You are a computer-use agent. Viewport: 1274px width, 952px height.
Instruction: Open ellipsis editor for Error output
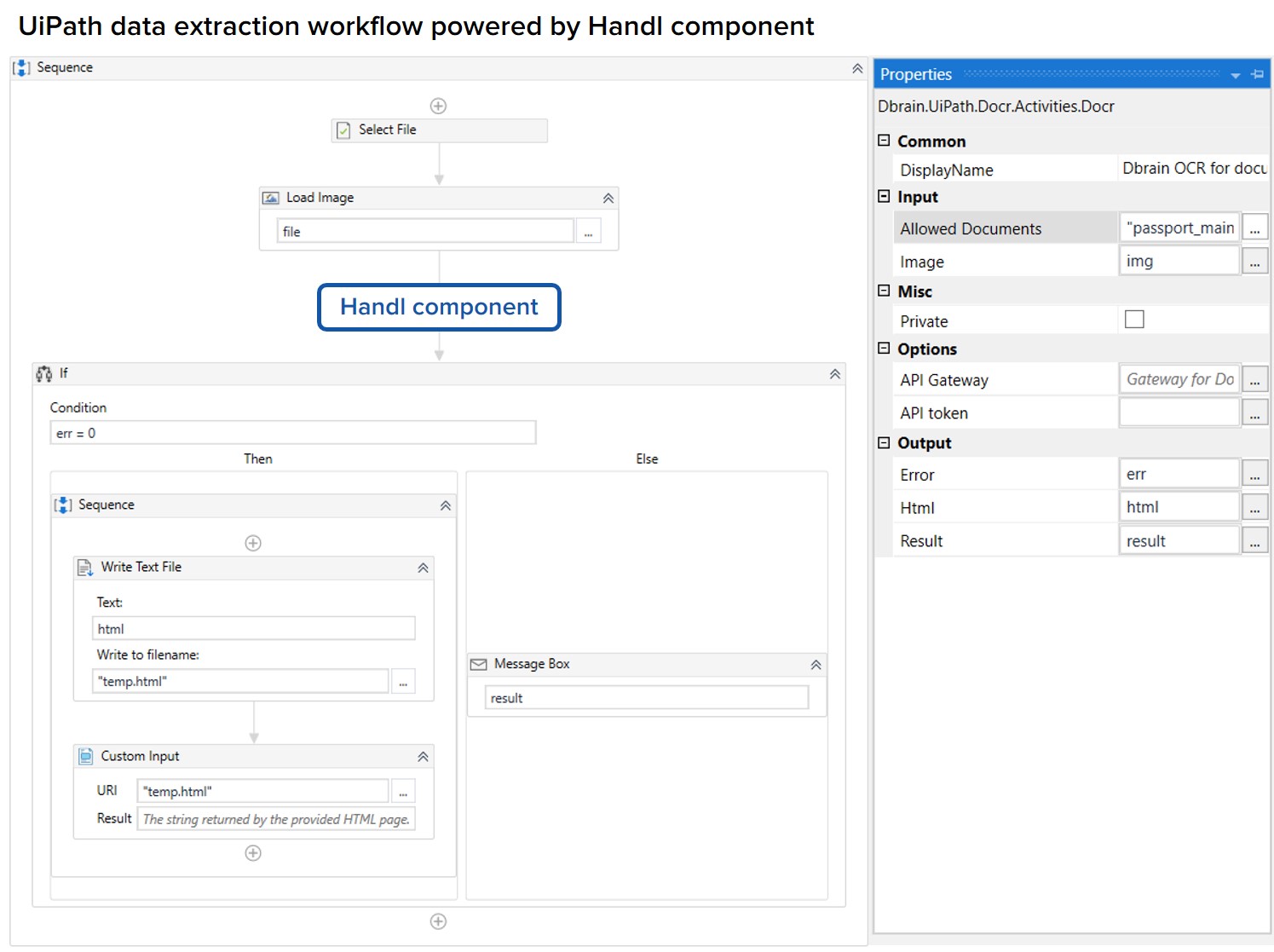coord(1255,474)
